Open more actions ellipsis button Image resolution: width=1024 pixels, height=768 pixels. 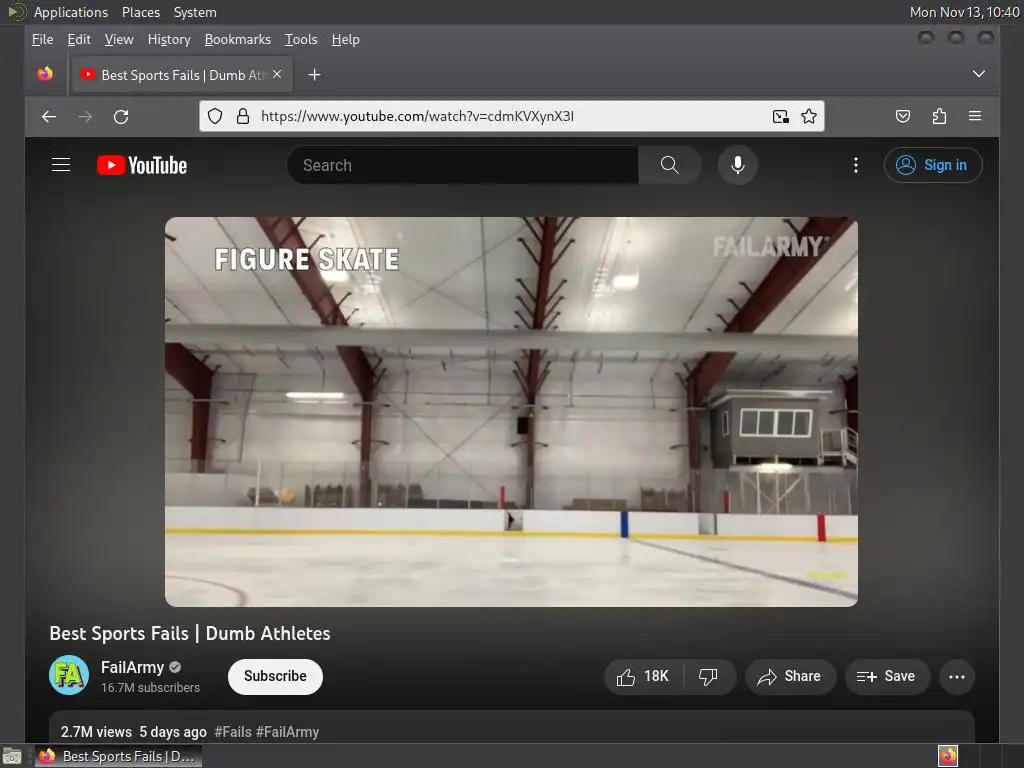tap(957, 677)
